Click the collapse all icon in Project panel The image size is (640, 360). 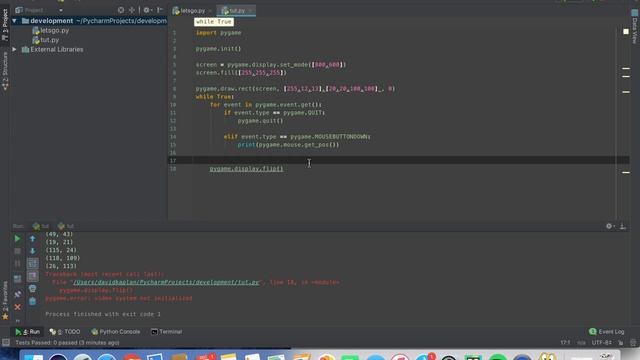coord(132,10)
